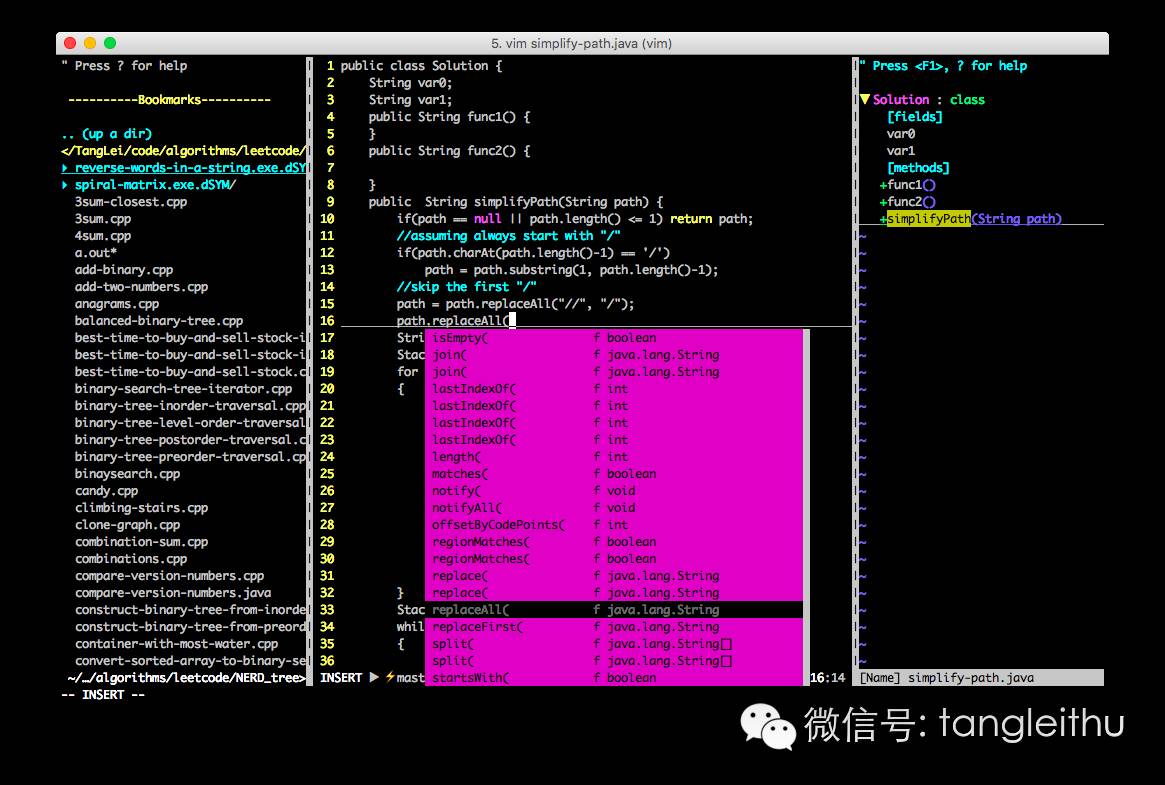The width and height of the screenshot is (1165, 785).
Task: Open clone-graph.cpp in the file tree
Action: 127,525
